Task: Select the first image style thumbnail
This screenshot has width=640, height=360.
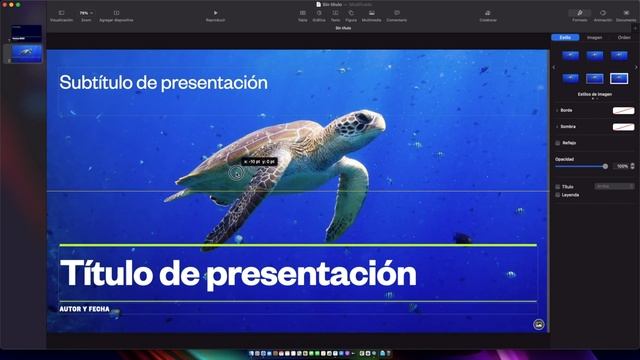Action: pos(571,55)
